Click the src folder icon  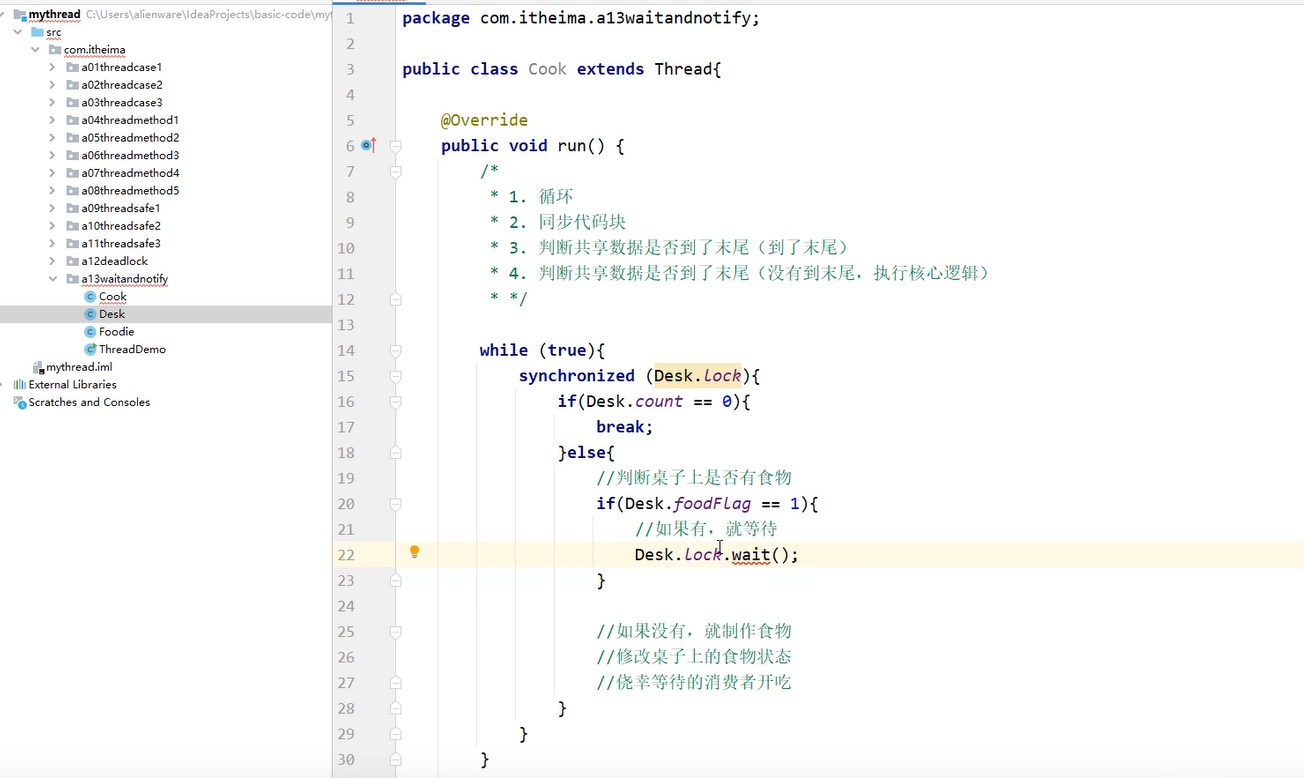(36, 31)
